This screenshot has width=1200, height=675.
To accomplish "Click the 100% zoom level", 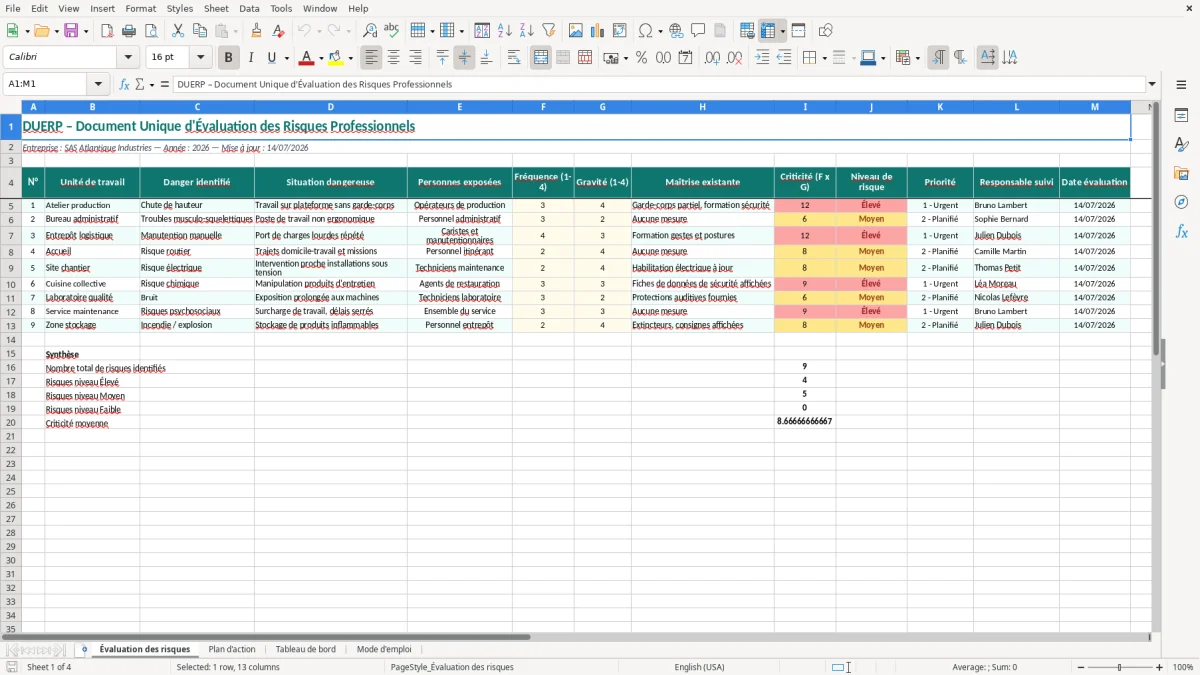I will [1182, 667].
